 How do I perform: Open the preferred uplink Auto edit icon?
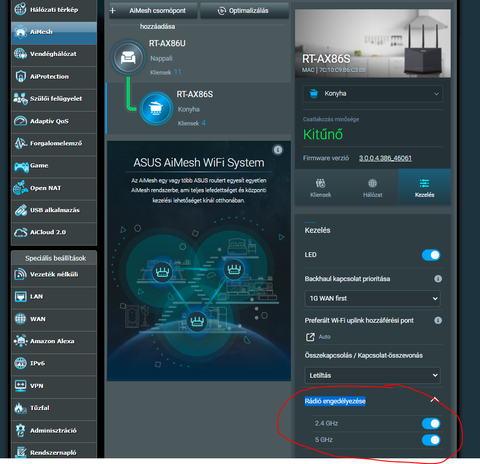tap(310, 337)
